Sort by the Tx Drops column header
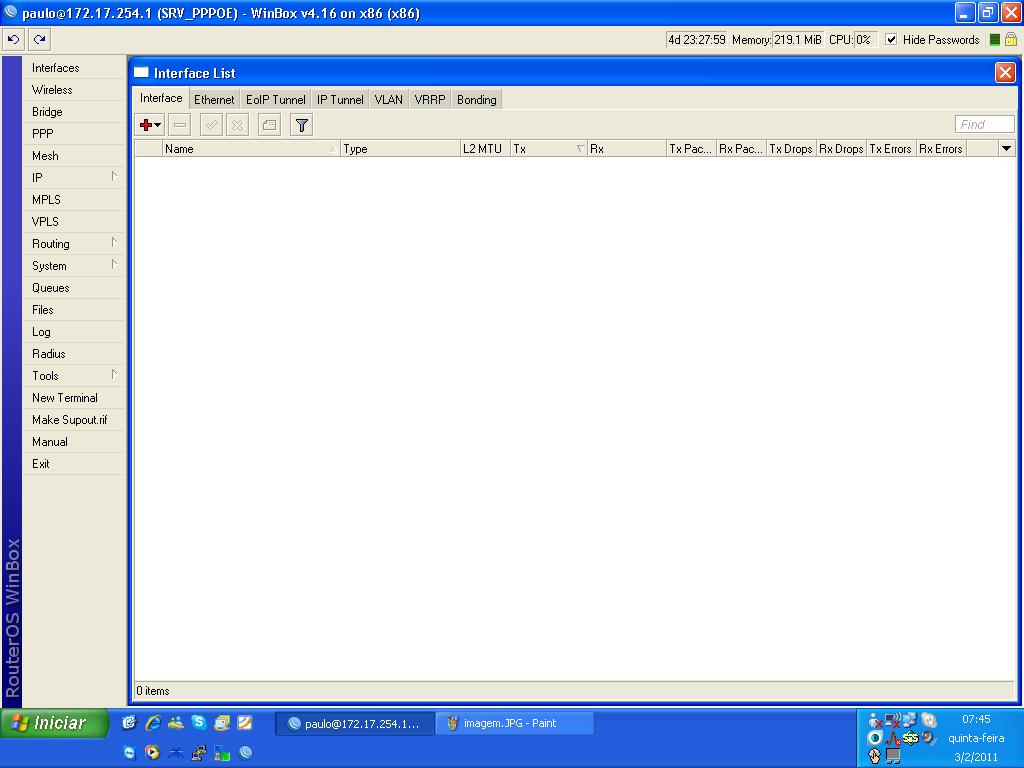 [791, 149]
